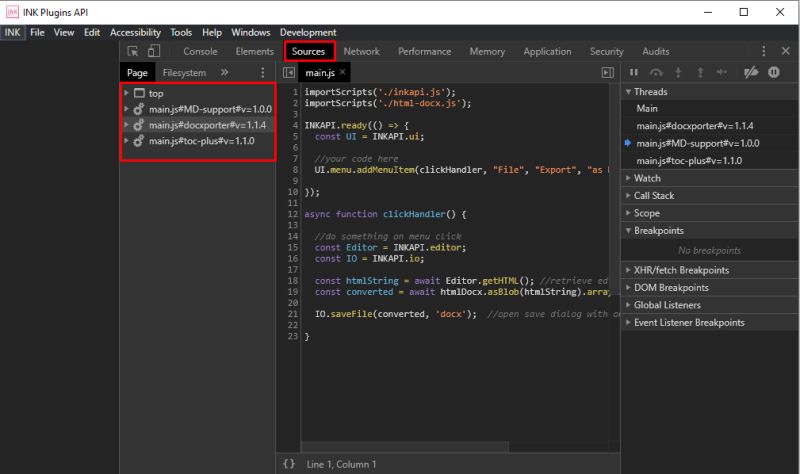
Task: Step out of current function
Action: 700,72
